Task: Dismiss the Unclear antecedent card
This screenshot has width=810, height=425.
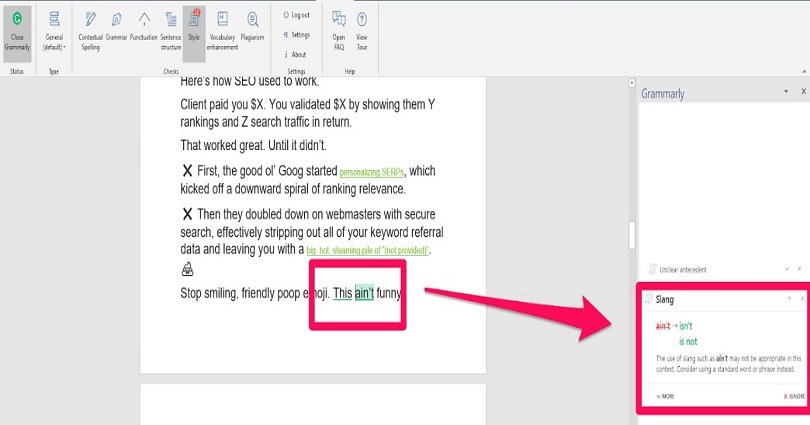Action: click(x=799, y=269)
